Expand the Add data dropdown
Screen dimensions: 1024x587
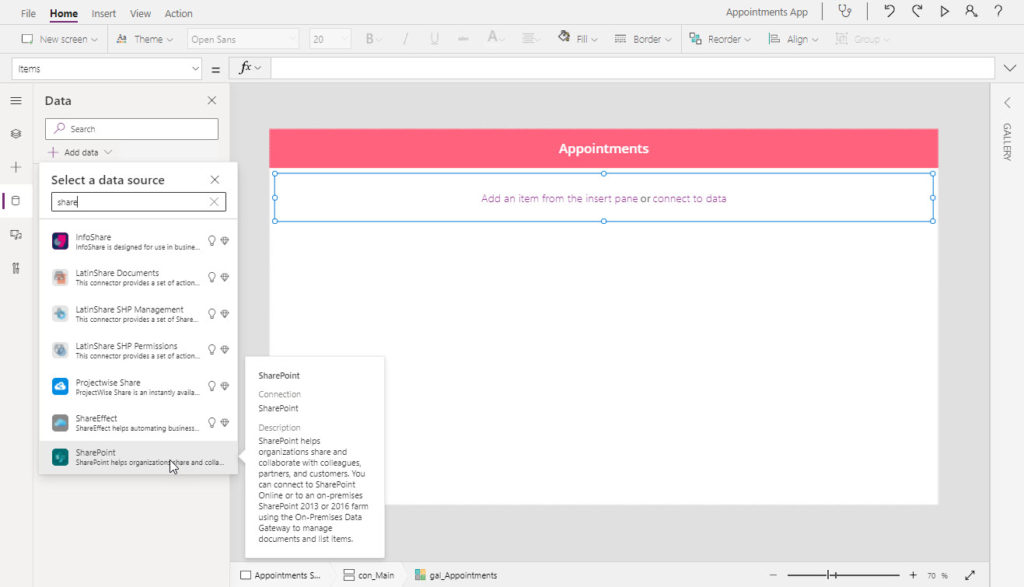(80, 152)
